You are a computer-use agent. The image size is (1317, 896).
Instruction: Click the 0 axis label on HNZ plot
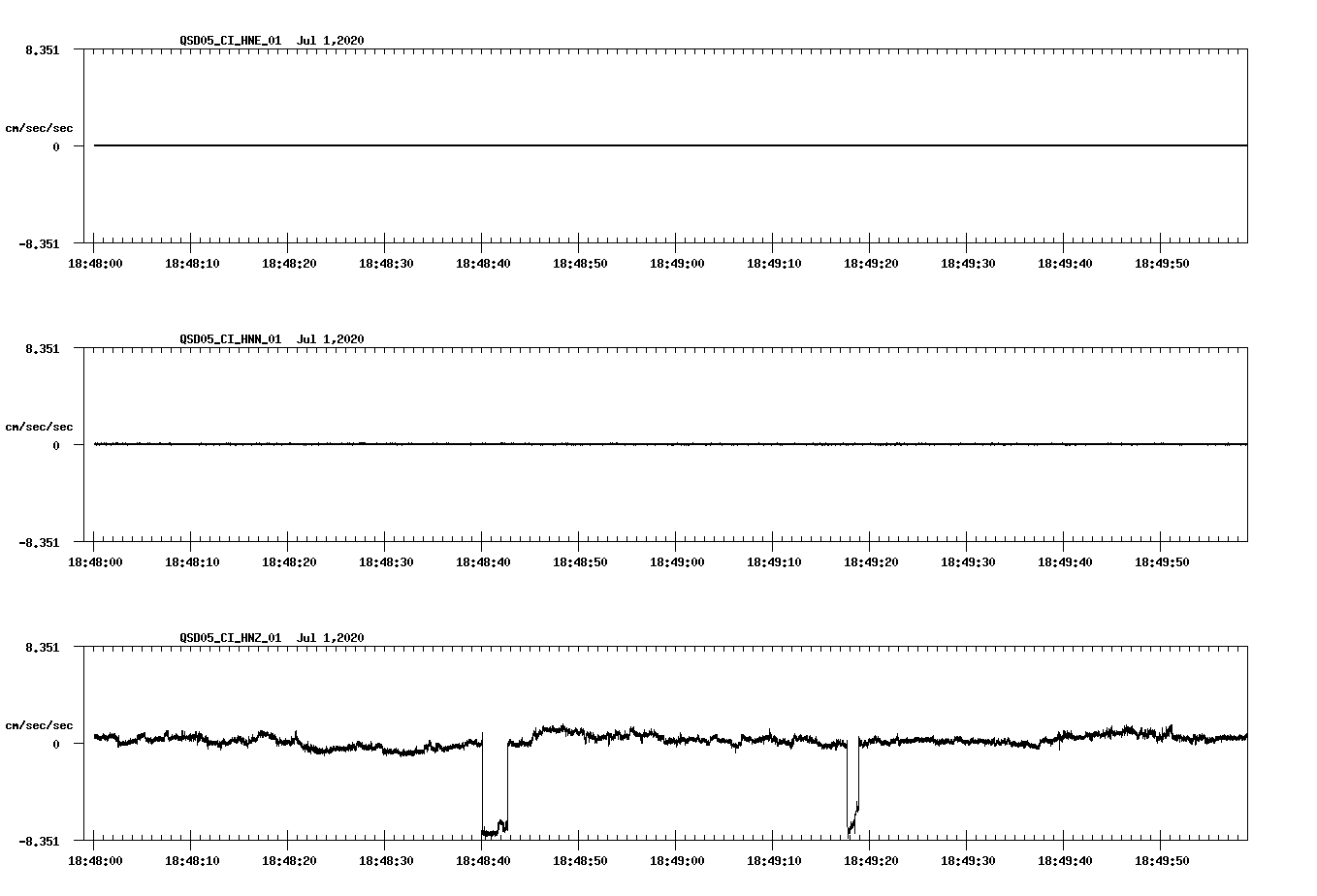tap(56, 744)
